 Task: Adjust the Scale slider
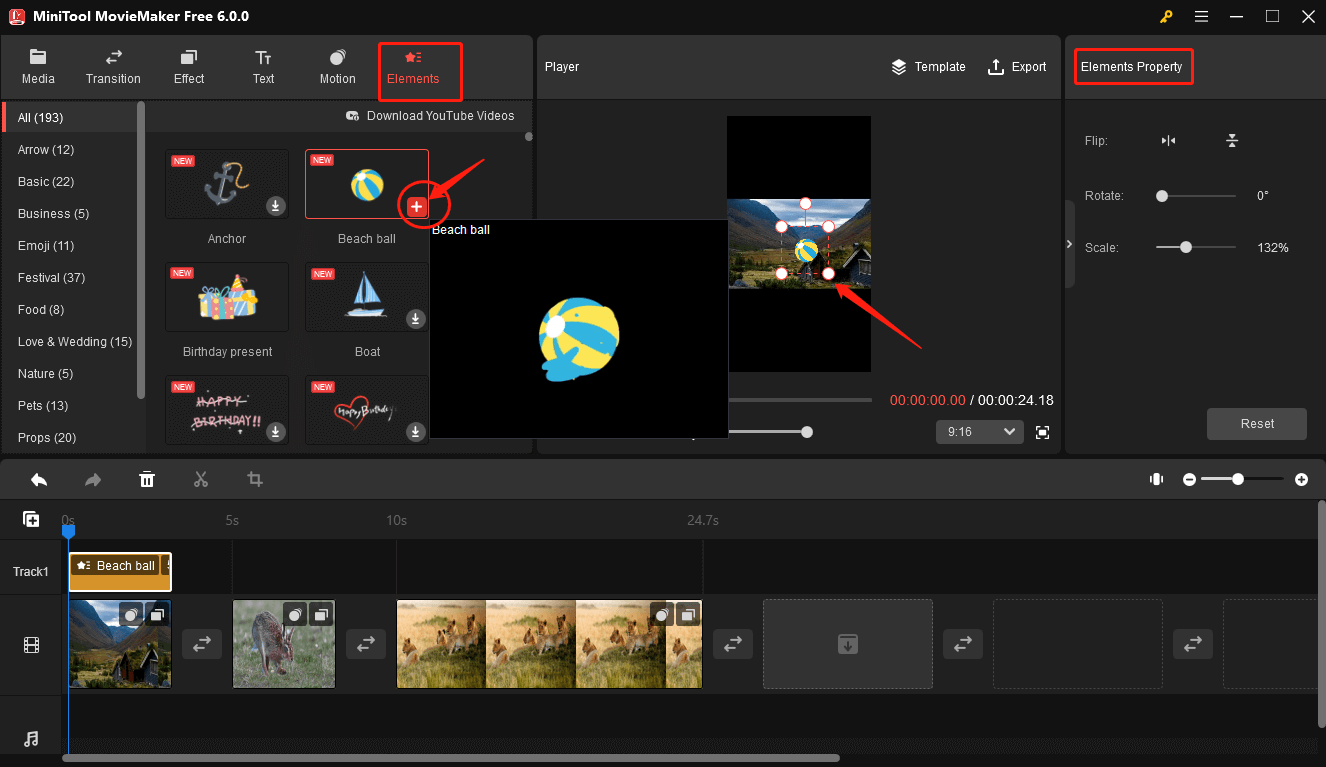(1186, 247)
